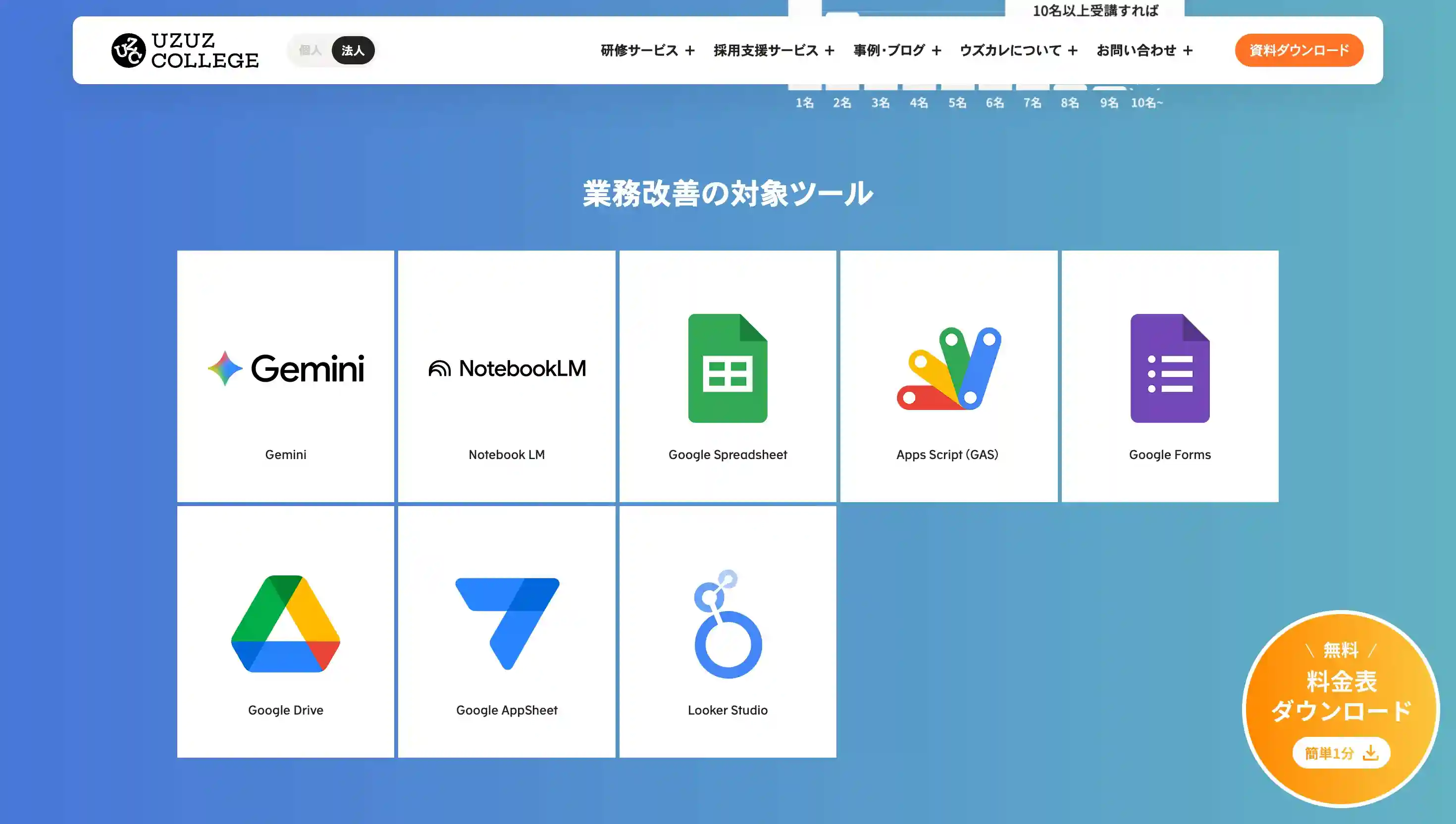Expand the 採用支援サービス menu
The image size is (1456, 824).
pyautogui.click(x=774, y=51)
